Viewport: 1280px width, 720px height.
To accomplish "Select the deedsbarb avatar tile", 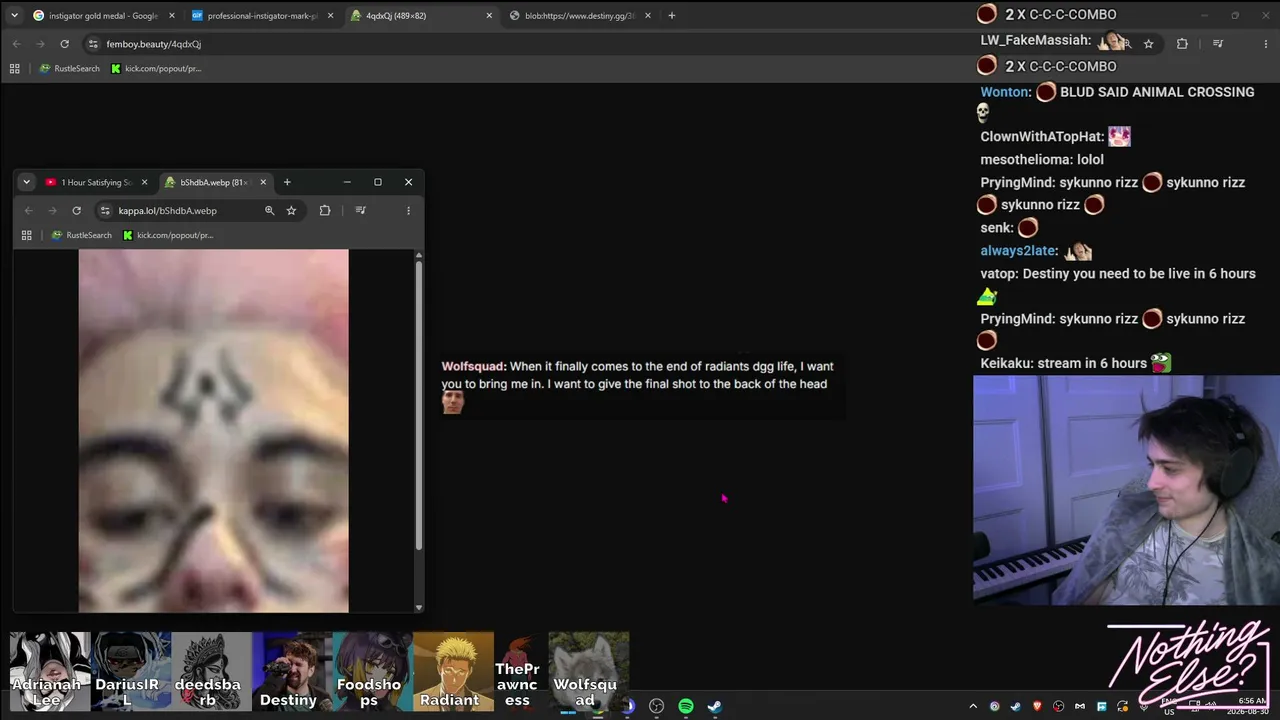I will [x=211, y=671].
